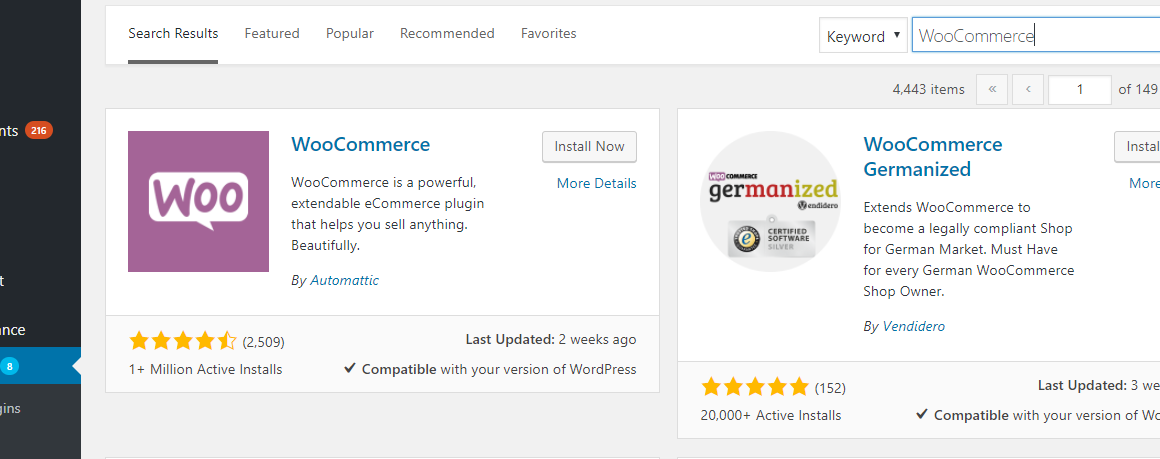Install the WooCommerce plugin now
The width and height of the screenshot is (1160, 459).
click(x=590, y=147)
